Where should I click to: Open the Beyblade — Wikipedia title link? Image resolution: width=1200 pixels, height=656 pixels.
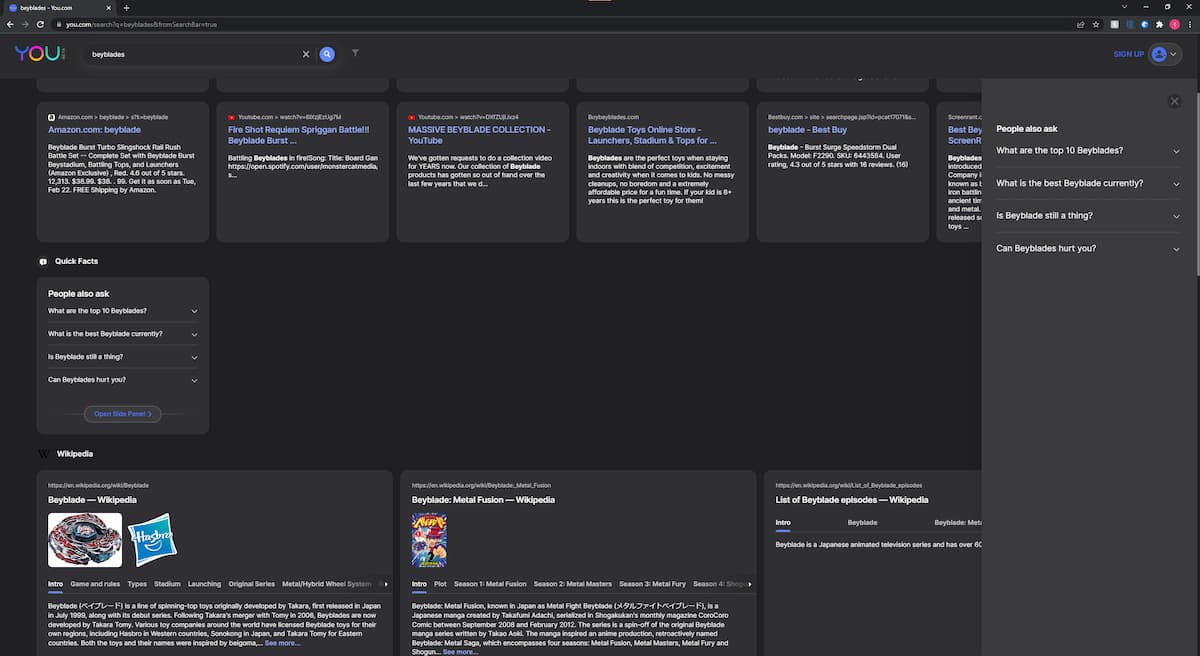point(92,500)
